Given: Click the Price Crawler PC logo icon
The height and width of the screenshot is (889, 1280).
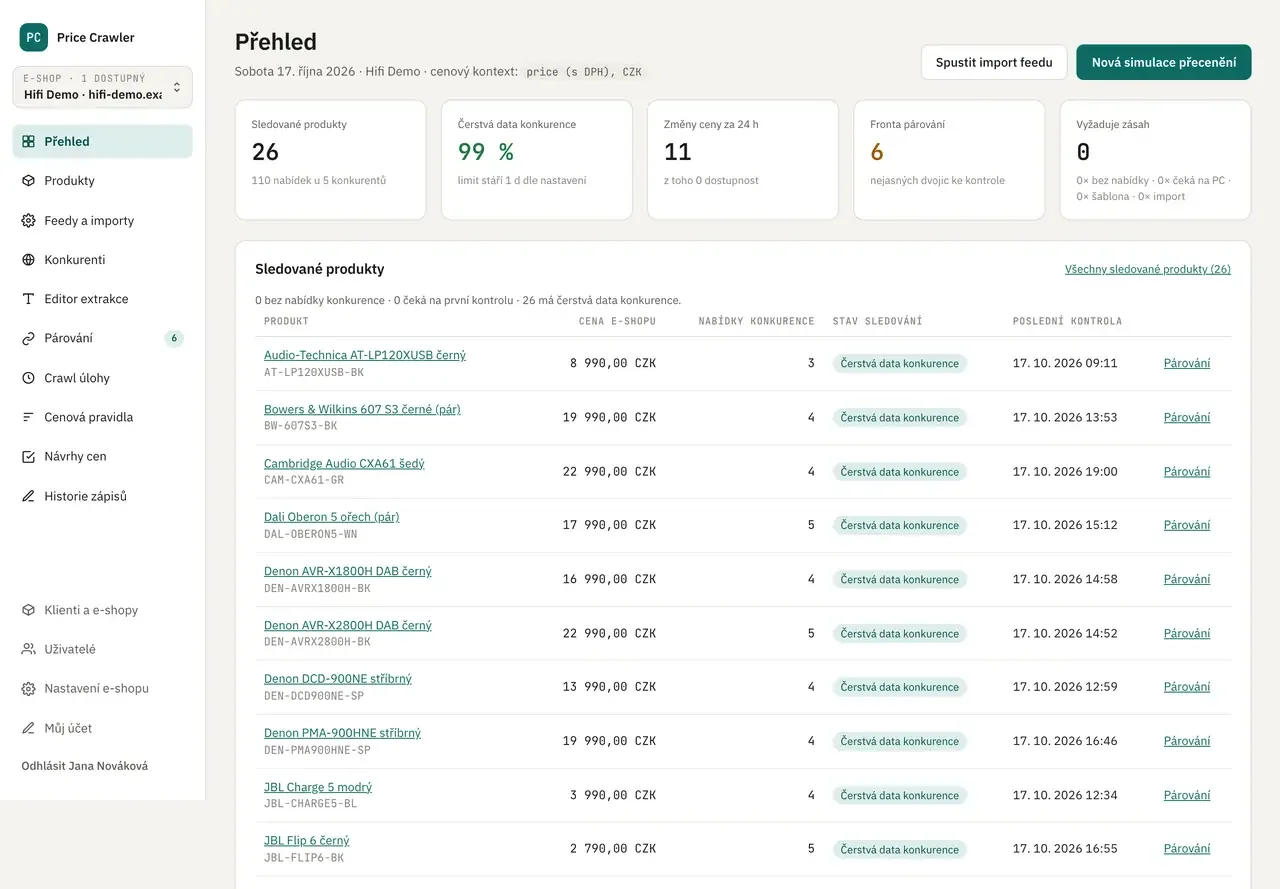Looking at the screenshot, I should (34, 37).
